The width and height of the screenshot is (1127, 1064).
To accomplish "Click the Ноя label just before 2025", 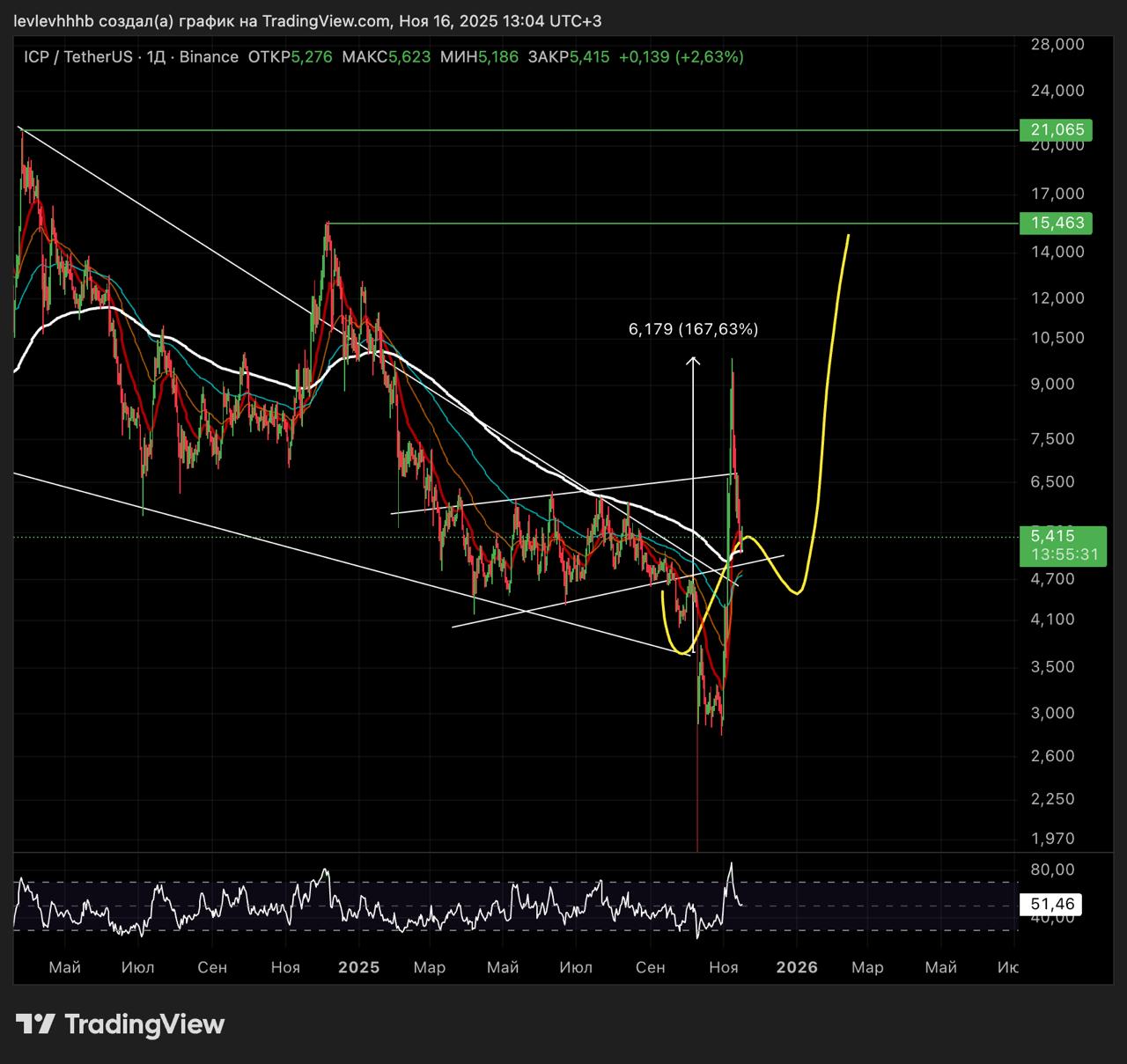I will pos(285,967).
